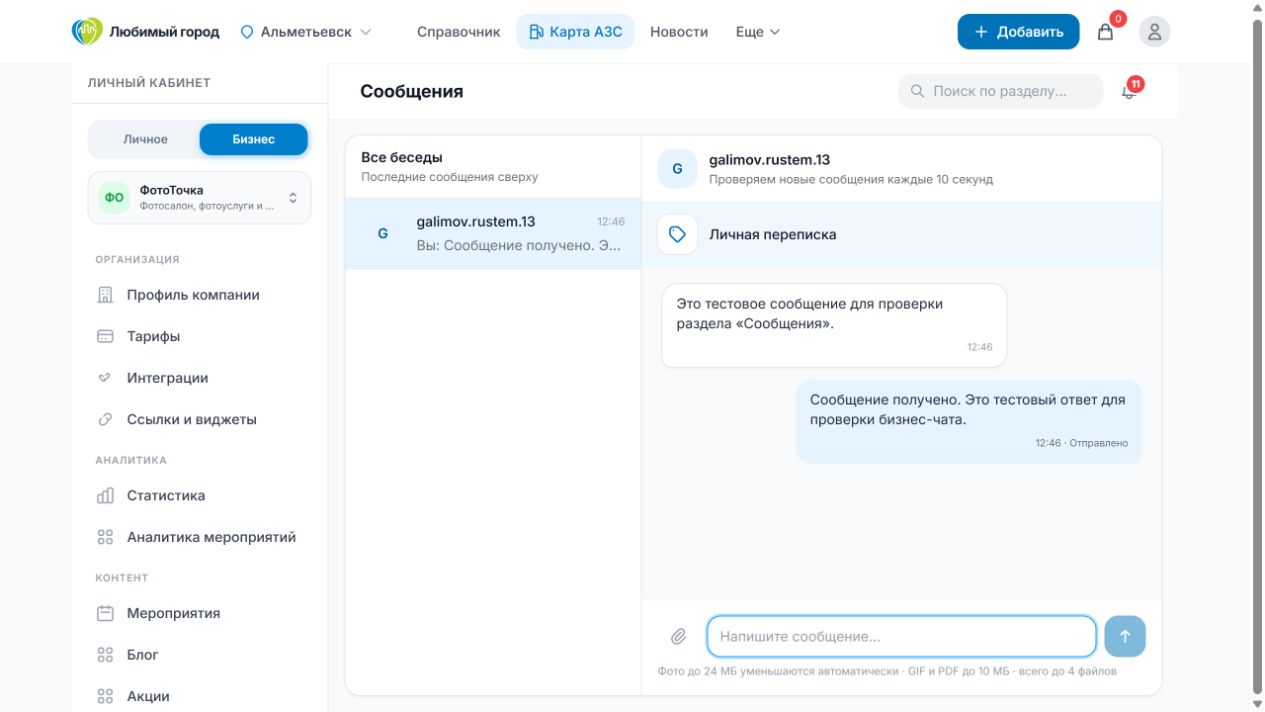Open the user profile avatar icon
The width and height of the screenshot is (1265, 712).
coord(1155,32)
